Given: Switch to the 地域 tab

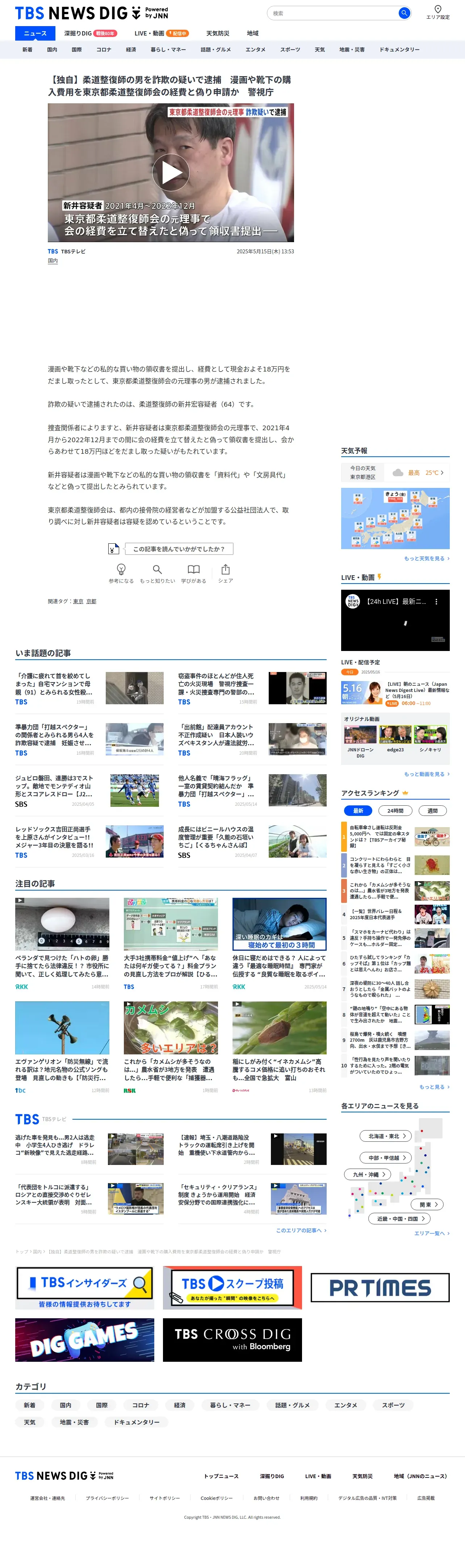Looking at the screenshot, I should point(252,33).
